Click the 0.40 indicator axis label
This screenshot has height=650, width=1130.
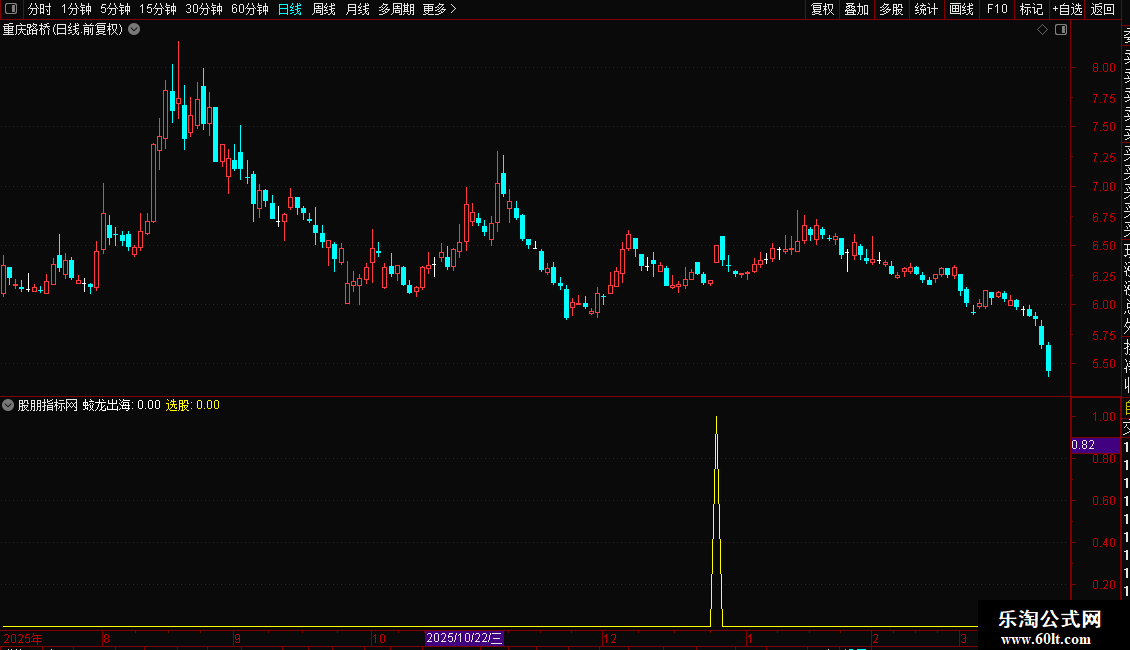(x=1103, y=543)
